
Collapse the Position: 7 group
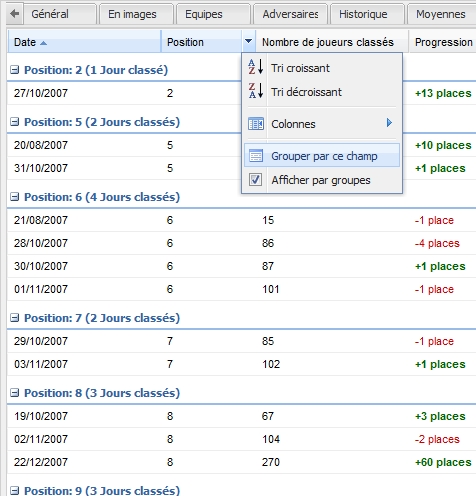[14, 318]
